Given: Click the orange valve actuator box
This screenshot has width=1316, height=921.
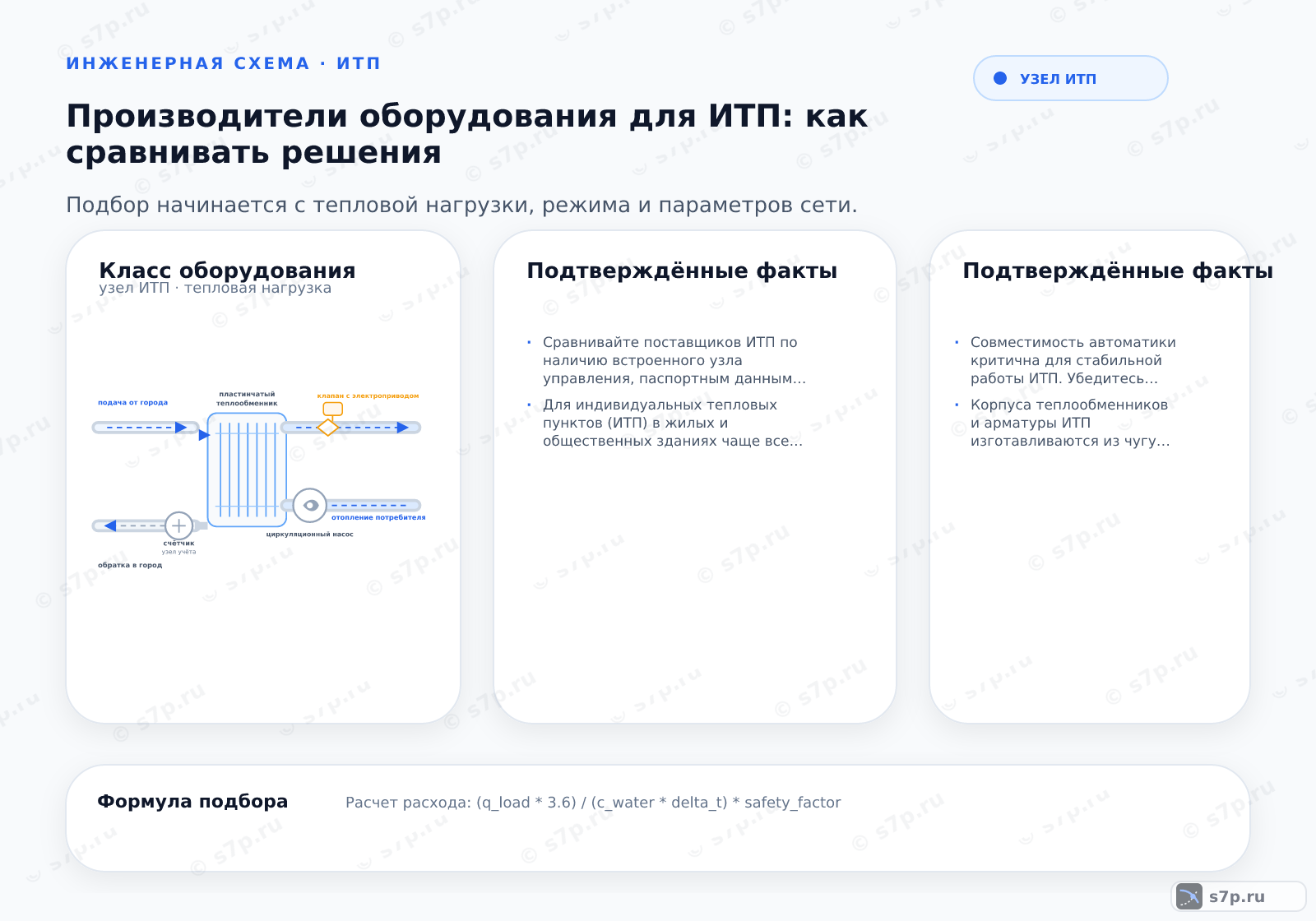Looking at the screenshot, I should (x=333, y=409).
